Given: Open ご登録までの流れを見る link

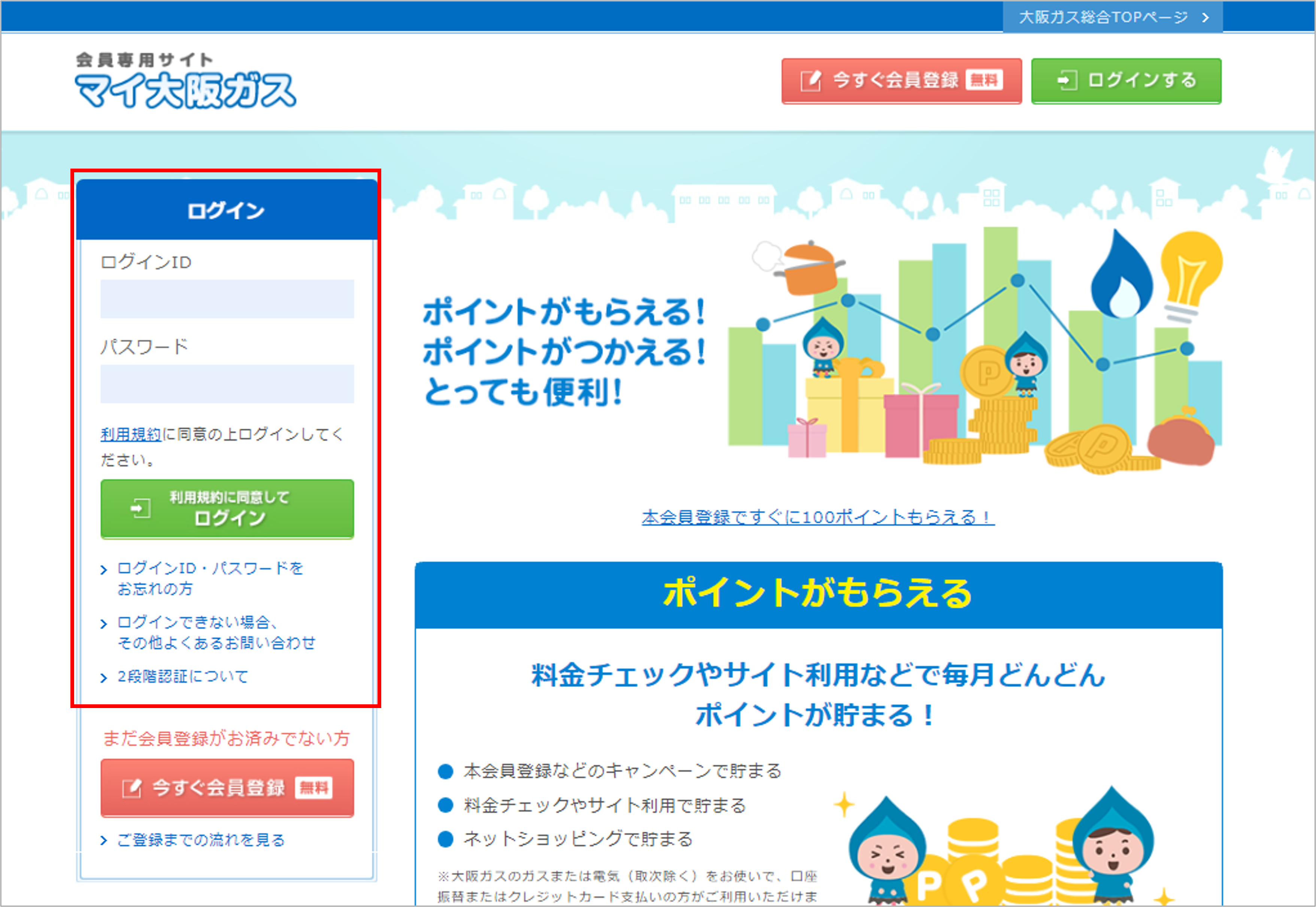Looking at the screenshot, I should click(x=200, y=840).
